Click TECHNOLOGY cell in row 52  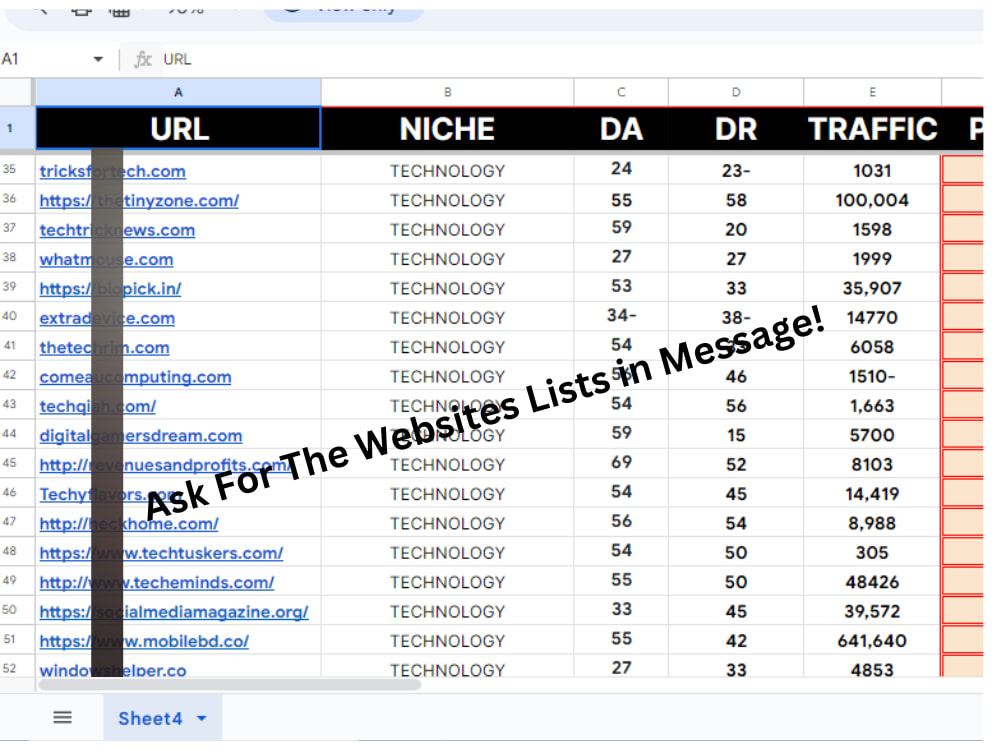click(448, 668)
